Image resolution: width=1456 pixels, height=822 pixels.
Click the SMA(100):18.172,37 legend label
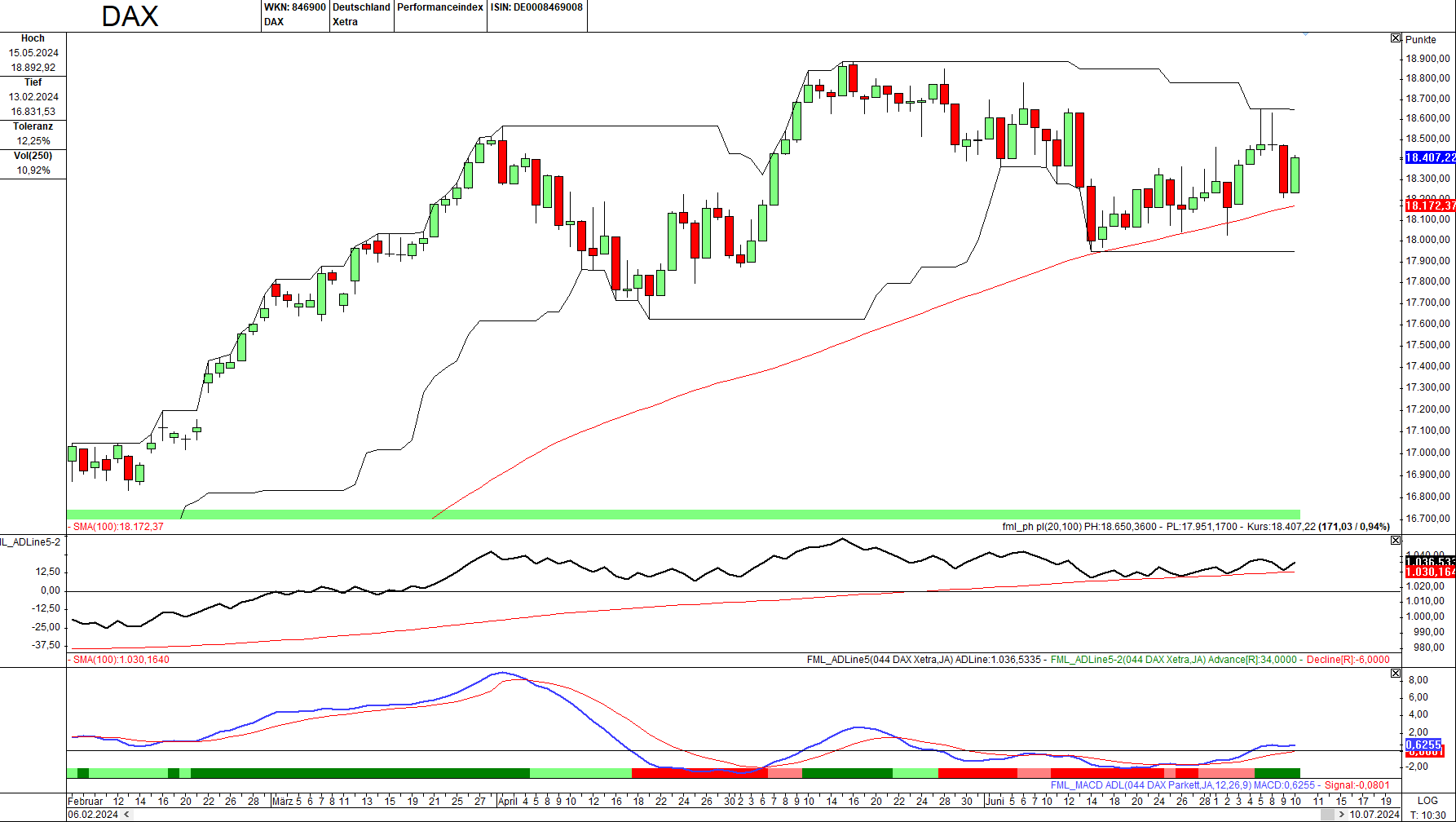click(x=117, y=527)
